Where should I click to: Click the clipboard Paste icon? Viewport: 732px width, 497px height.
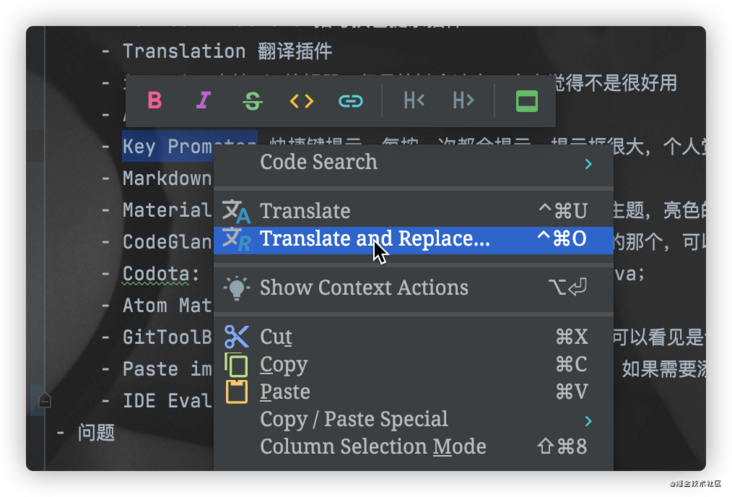click(236, 392)
